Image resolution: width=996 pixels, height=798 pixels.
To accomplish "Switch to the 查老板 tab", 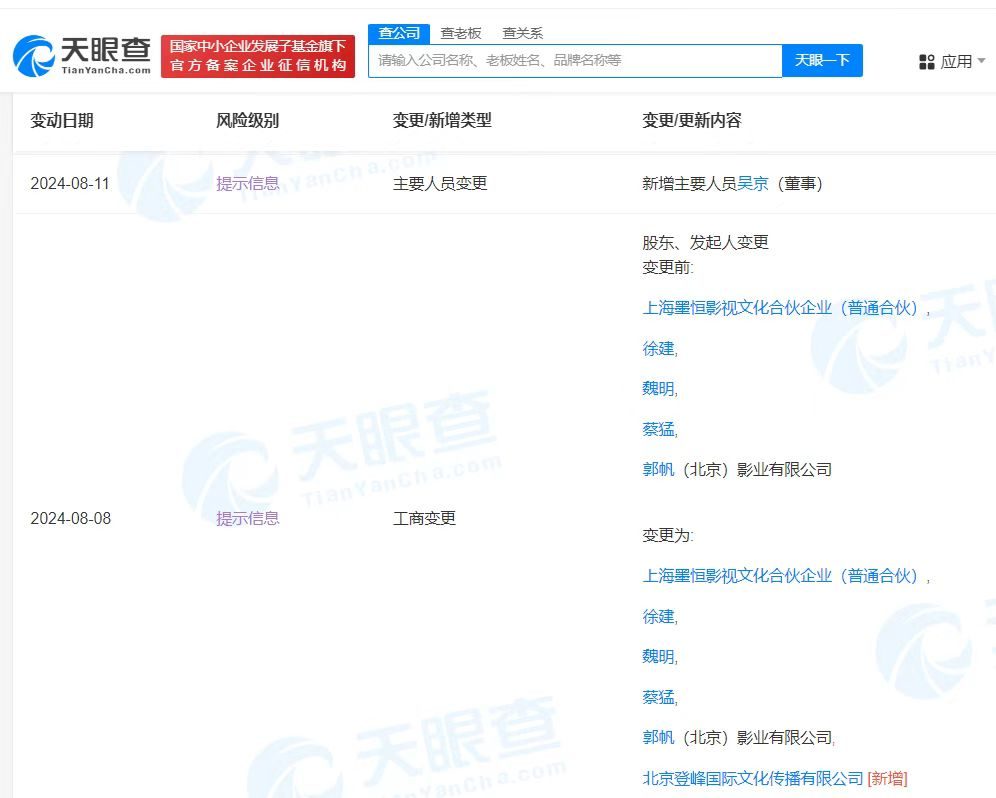I will click(x=461, y=33).
